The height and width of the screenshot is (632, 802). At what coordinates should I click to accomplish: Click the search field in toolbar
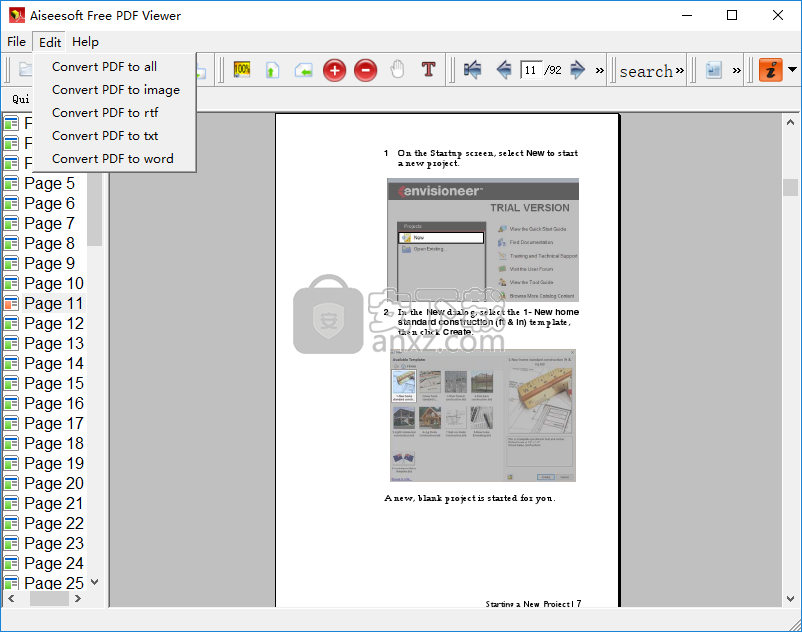click(x=646, y=71)
